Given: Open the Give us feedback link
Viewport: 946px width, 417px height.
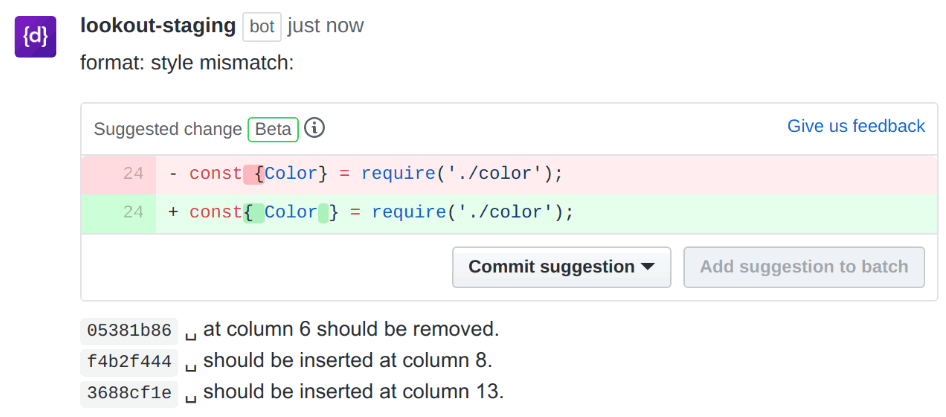Looking at the screenshot, I should click(x=856, y=126).
